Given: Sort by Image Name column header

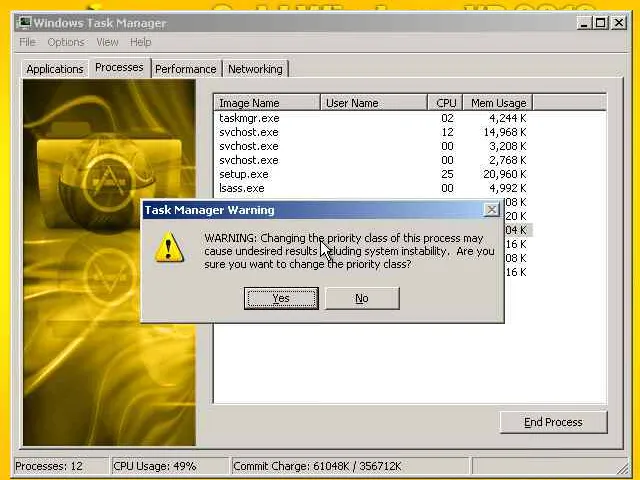Looking at the screenshot, I should [267, 103].
